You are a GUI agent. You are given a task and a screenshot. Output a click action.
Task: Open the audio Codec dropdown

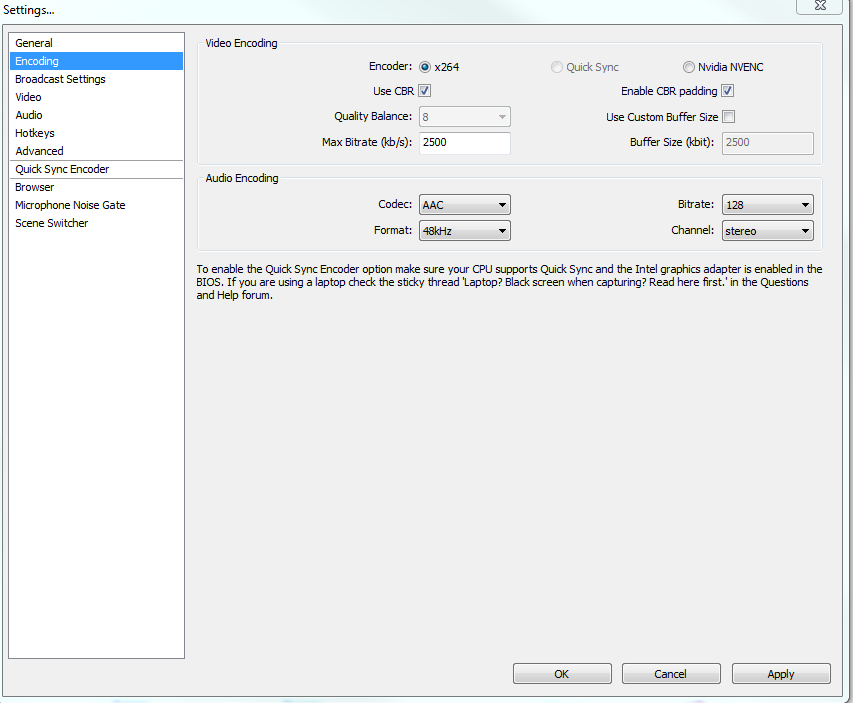point(465,205)
